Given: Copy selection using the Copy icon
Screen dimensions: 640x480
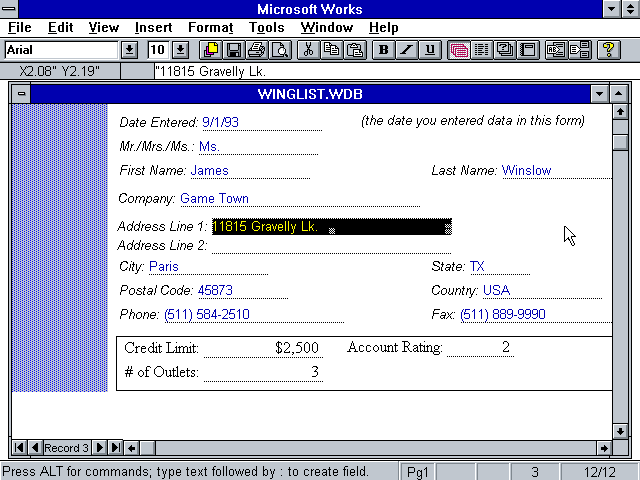Looking at the screenshot, I should pos(331,50).
